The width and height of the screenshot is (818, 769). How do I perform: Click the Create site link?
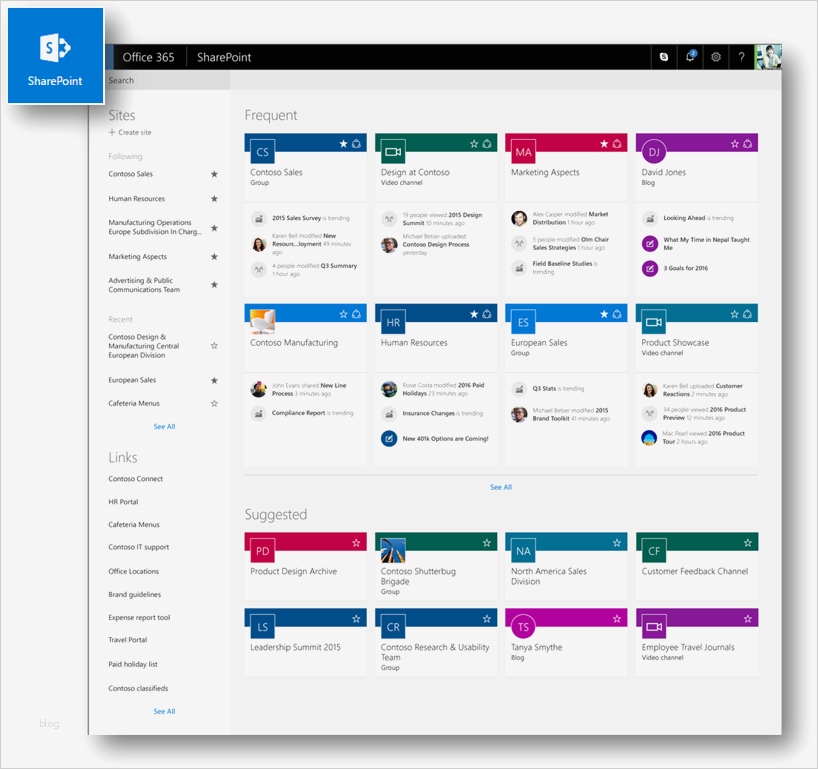coord(130,133)
